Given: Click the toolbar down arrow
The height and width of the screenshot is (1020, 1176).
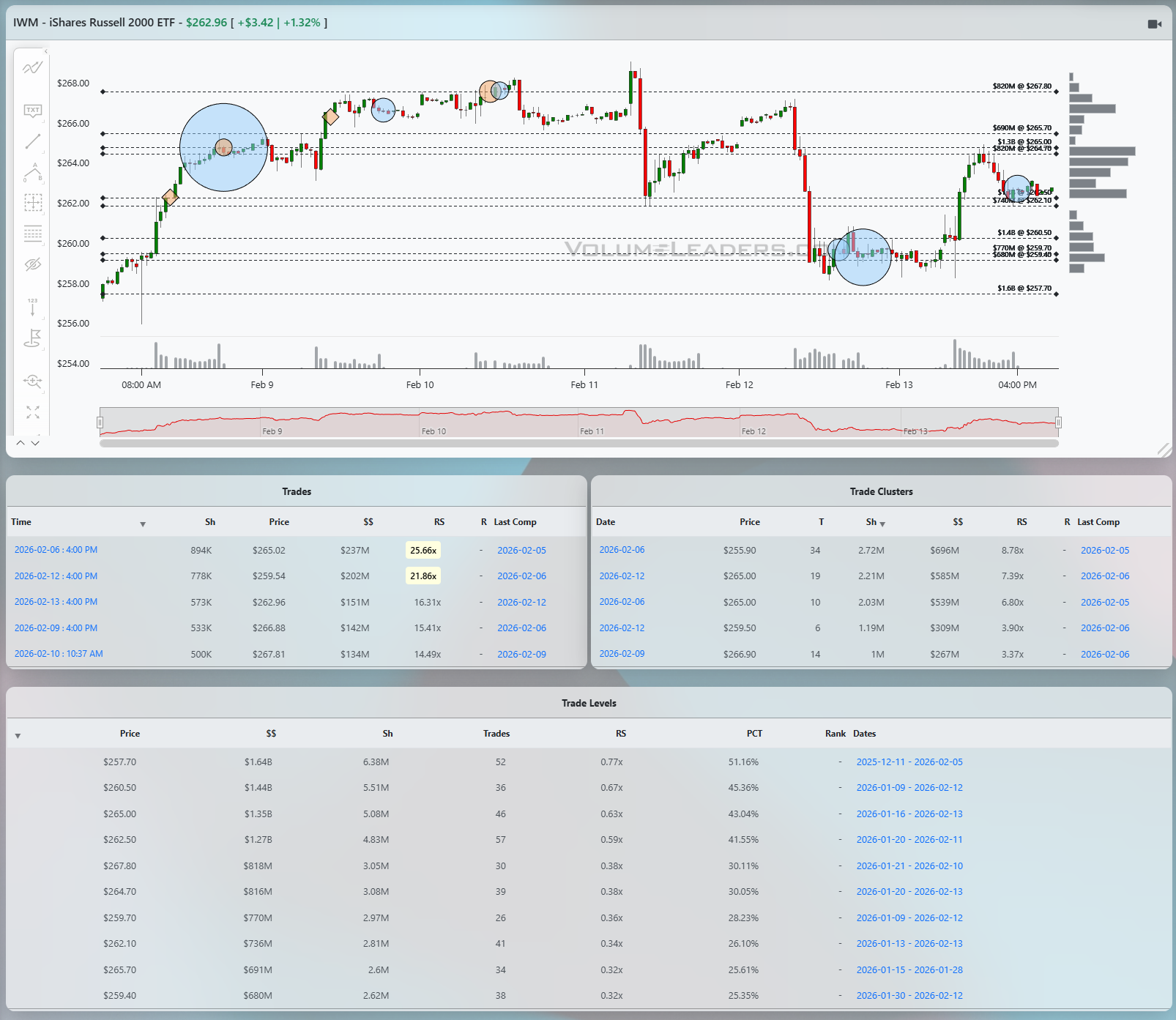Looking at the screenshot, I should point(35,443).
